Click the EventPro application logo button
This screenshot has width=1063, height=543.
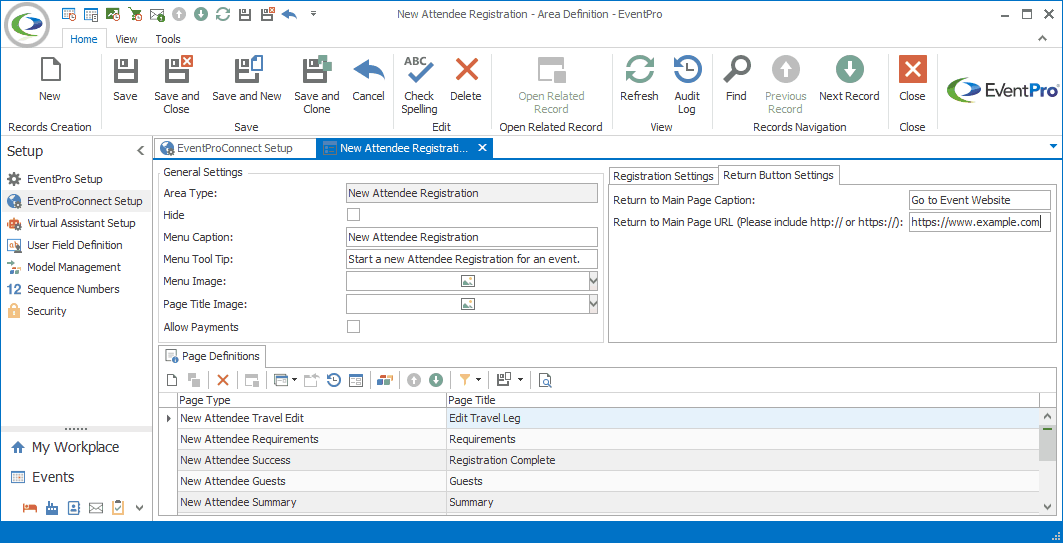27,25
